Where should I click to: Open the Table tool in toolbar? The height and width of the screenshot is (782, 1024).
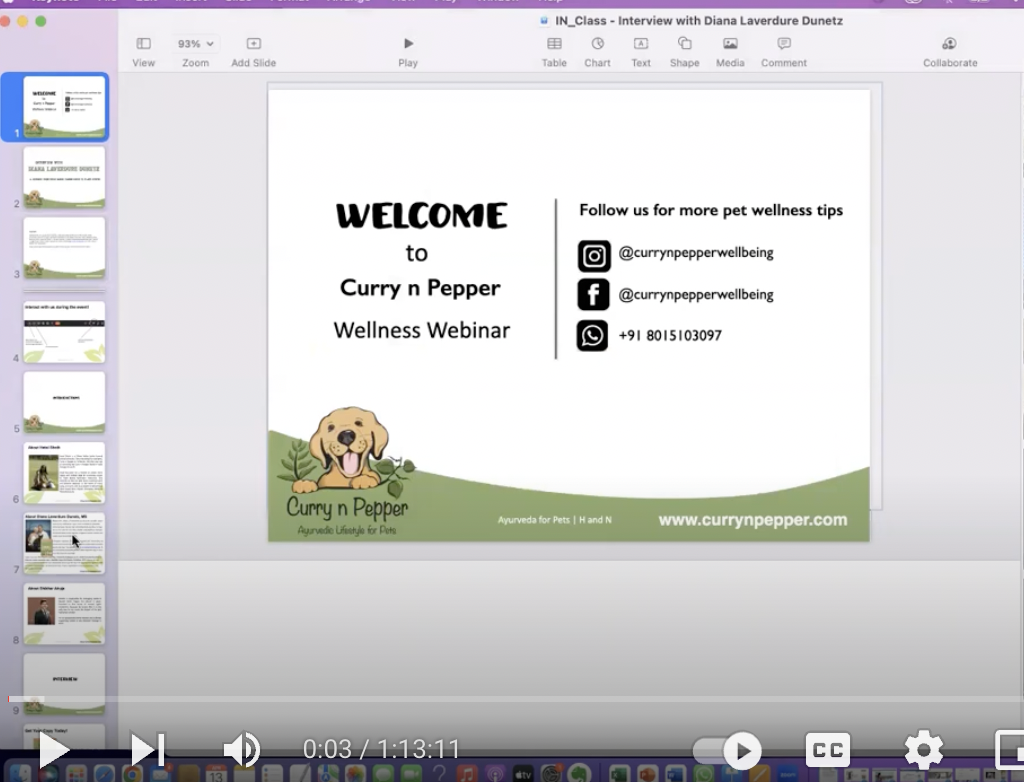pos(554,44)
